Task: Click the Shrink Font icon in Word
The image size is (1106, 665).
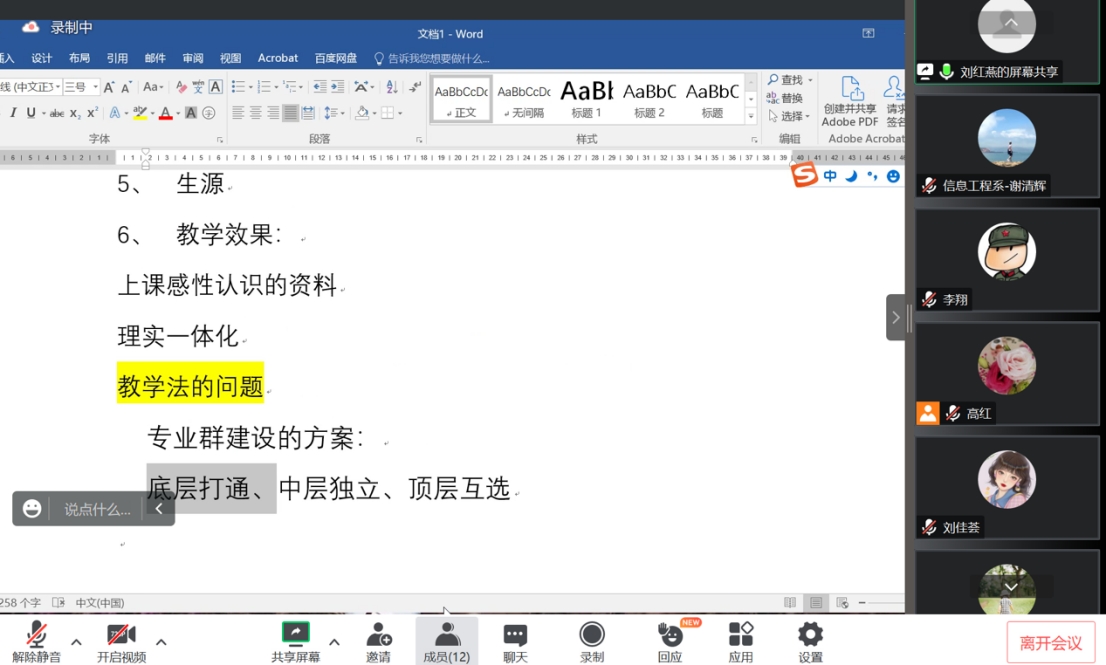Action: click(x=126, y=87)
